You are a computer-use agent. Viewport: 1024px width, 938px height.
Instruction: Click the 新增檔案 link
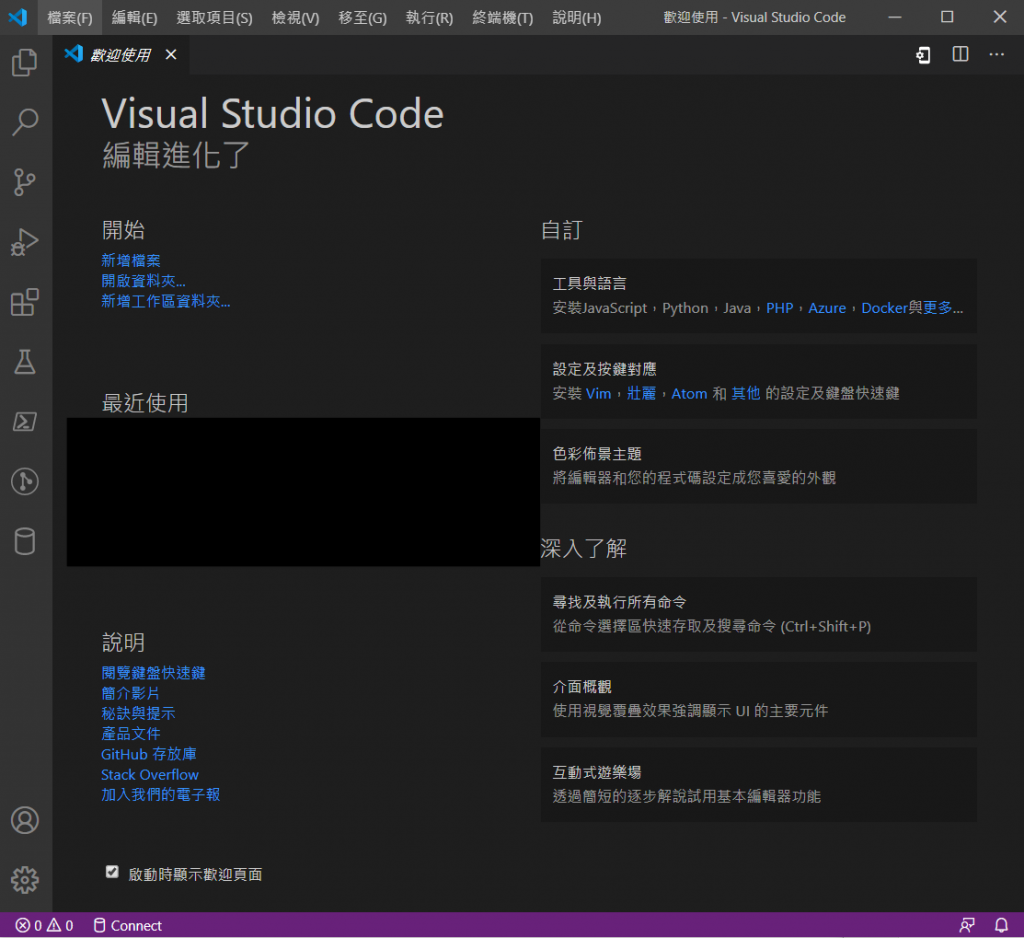(x=131, y=261)
